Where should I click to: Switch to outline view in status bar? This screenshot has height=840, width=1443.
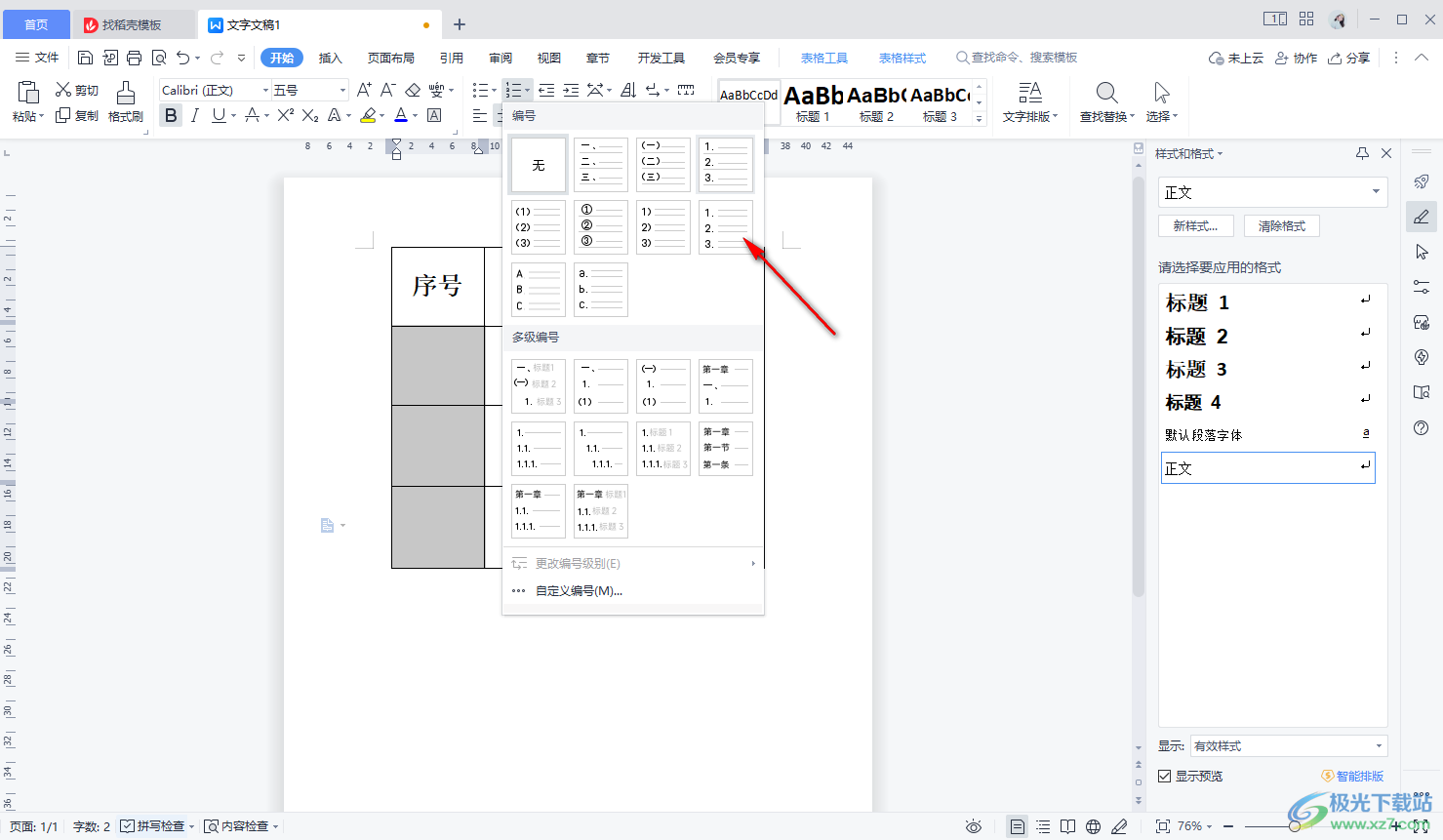point(1043,826)
